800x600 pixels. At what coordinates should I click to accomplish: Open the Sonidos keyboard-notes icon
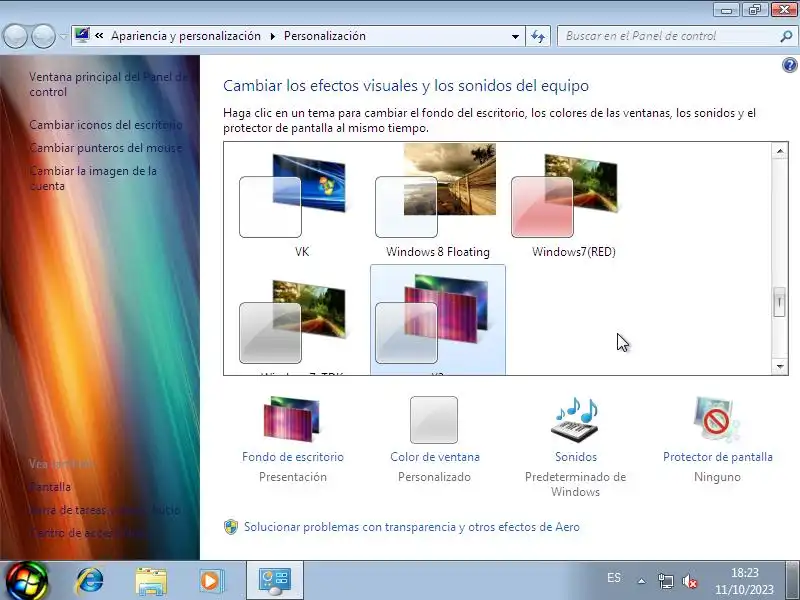[x=575, y=419]
